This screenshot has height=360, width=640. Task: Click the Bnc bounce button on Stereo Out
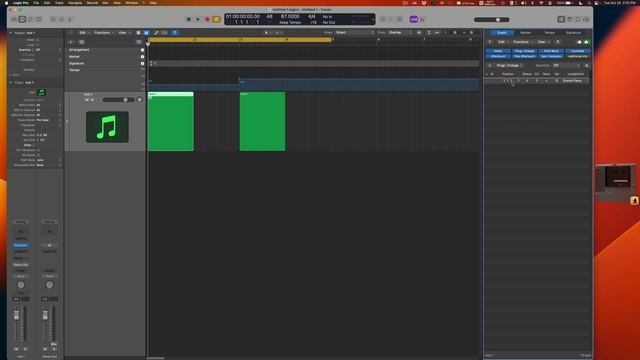(x=53, y=344)
